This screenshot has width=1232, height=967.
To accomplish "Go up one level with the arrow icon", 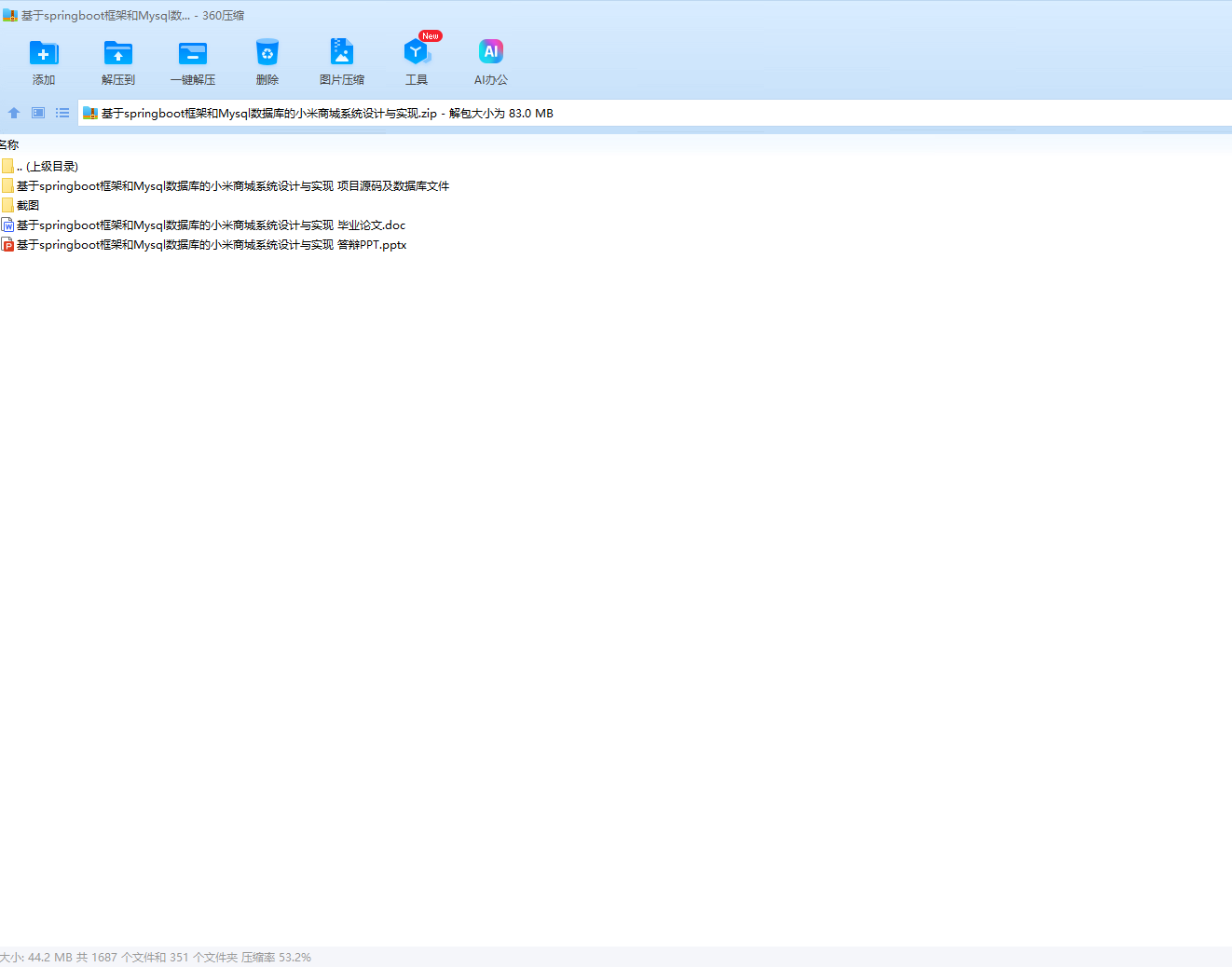I will click(14, 113).
